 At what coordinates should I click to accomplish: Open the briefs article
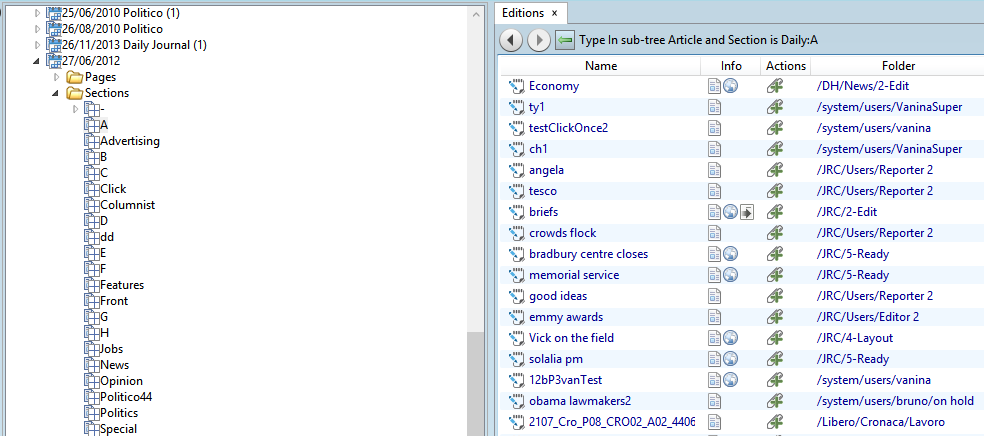coord(543,212)
